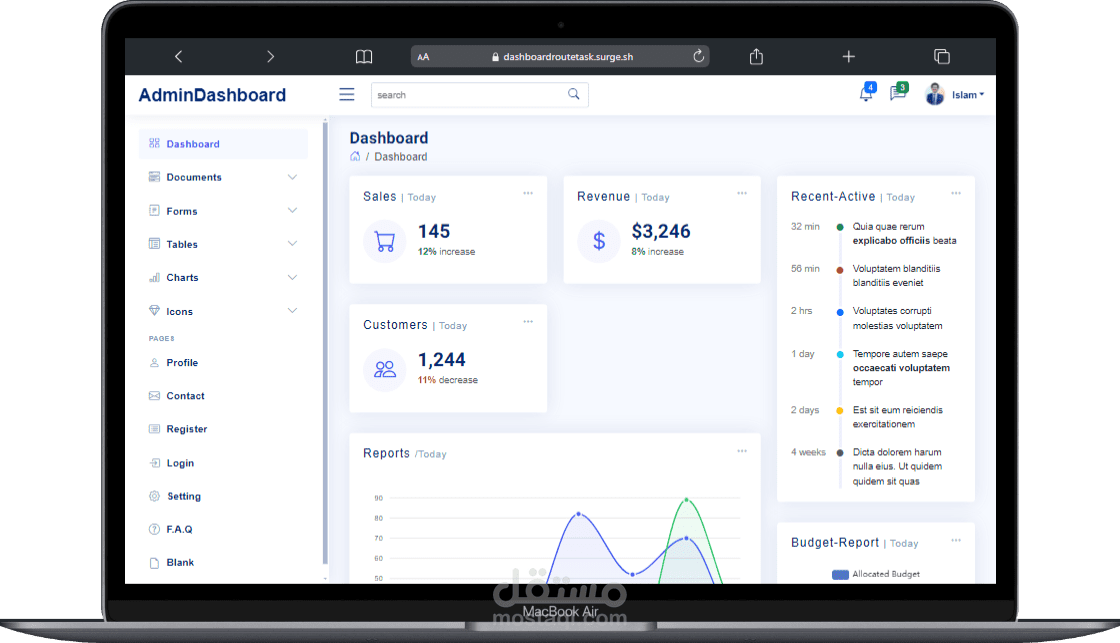Expand the Forms chevron

pyautogui.click(x=292, y=210)
